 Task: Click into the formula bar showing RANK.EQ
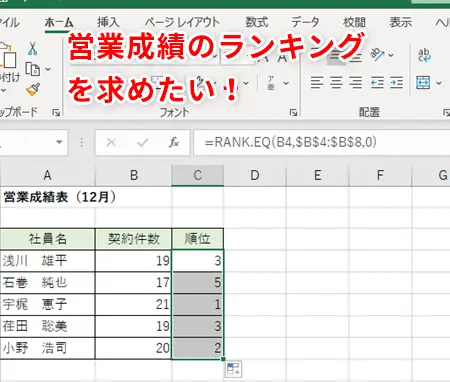(322, 143)
